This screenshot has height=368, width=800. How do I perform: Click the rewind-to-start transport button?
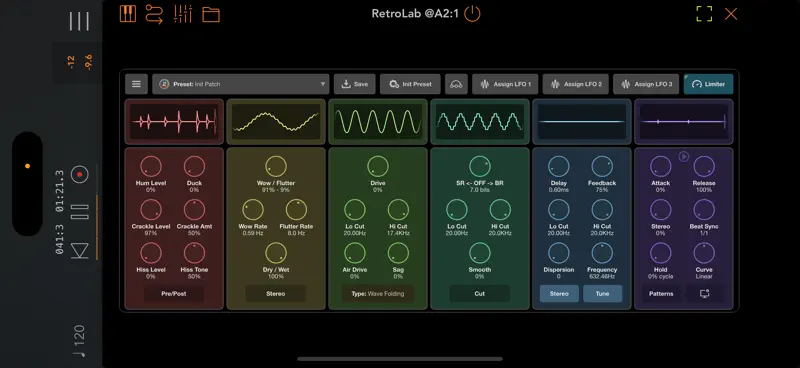click(80, 250)
